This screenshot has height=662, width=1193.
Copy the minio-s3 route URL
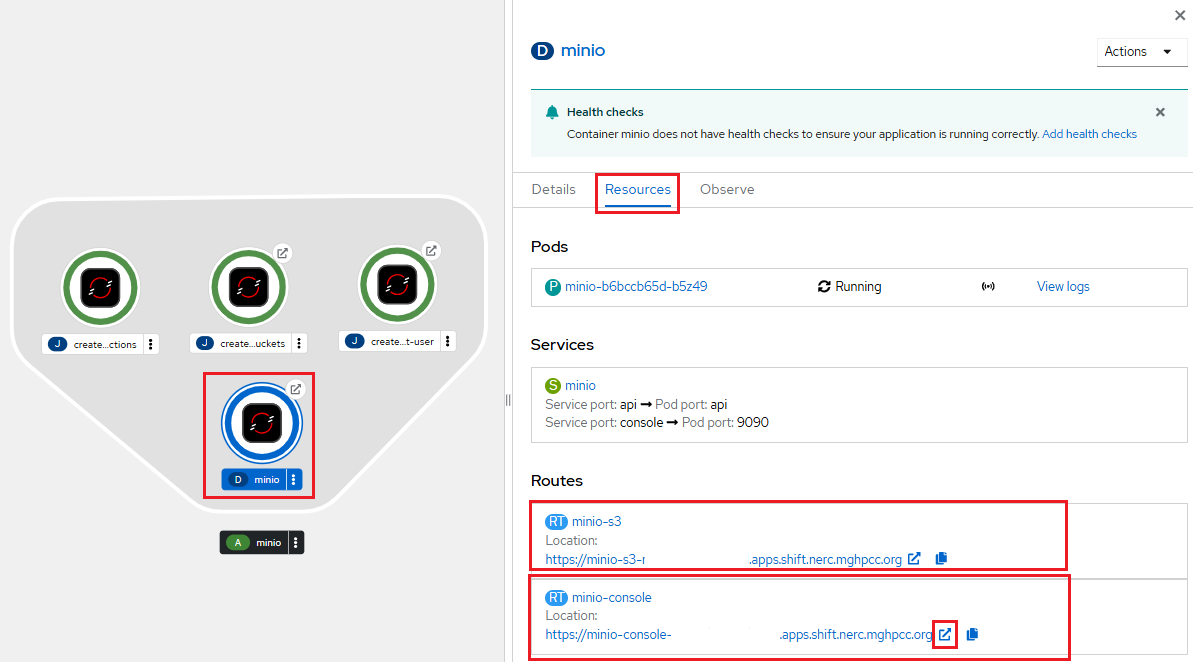(941, 559)
